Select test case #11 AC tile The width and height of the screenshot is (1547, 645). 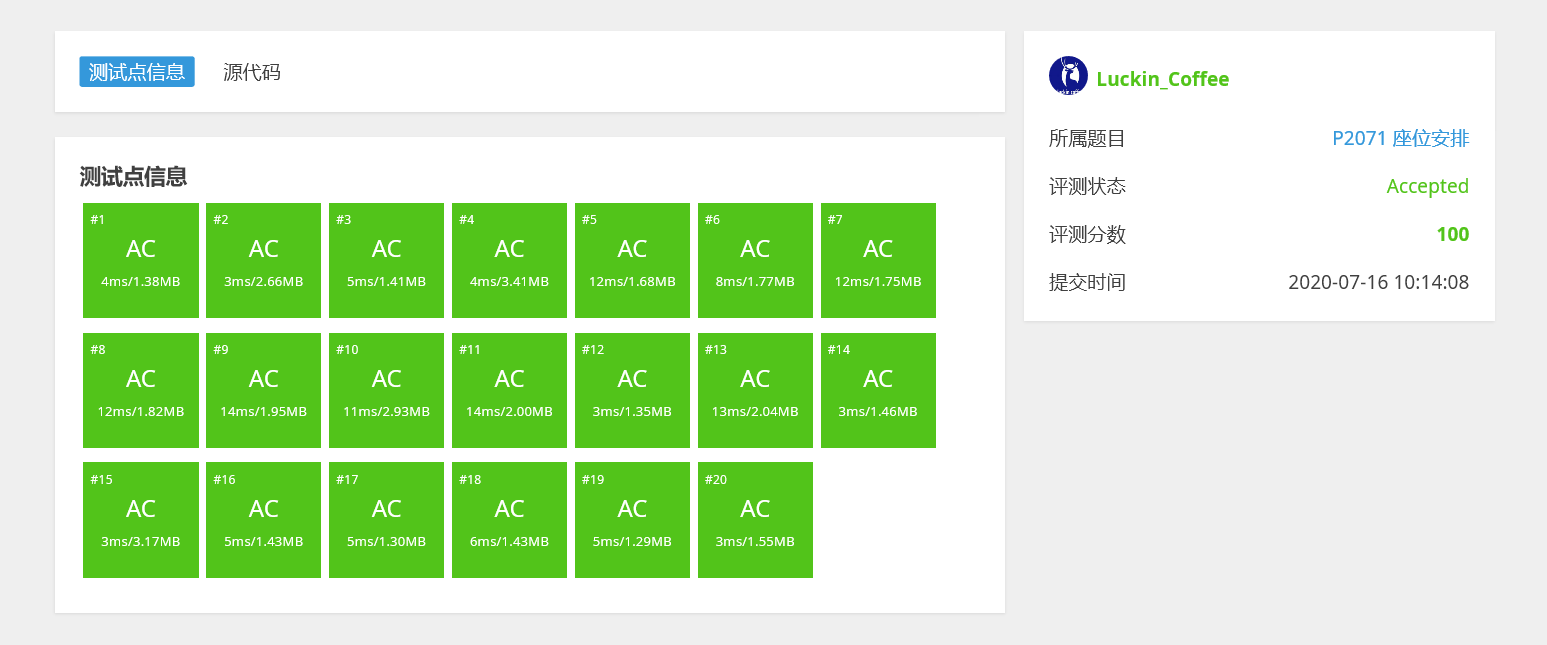(x=510, y=390)
